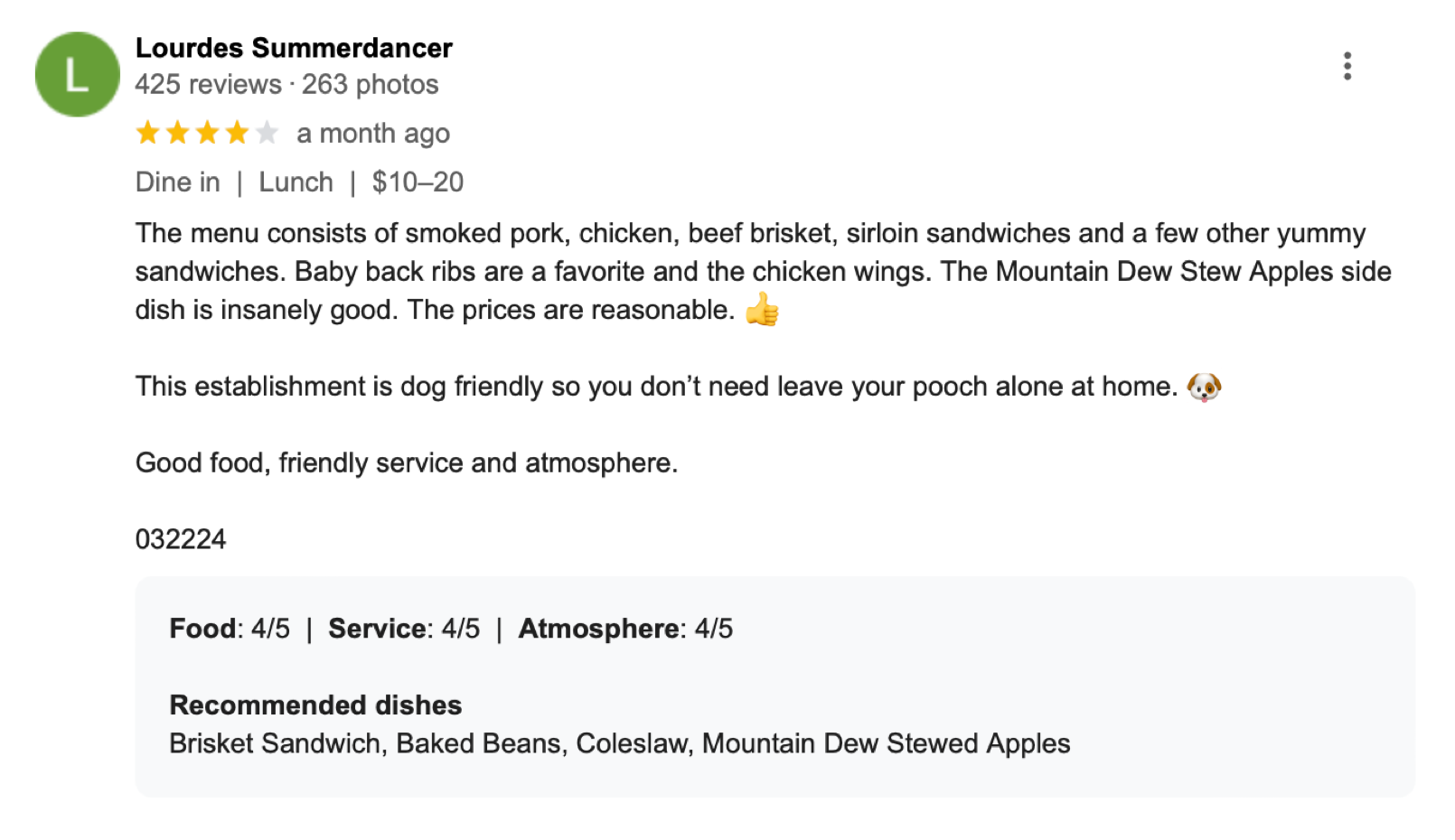Click the green L profile avatar

(77, 74)
